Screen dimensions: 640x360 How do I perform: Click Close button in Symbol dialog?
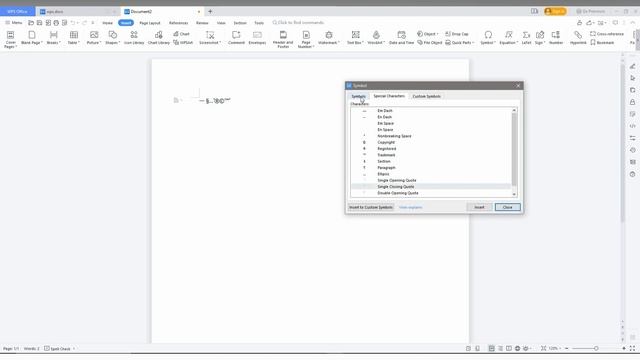507,207
